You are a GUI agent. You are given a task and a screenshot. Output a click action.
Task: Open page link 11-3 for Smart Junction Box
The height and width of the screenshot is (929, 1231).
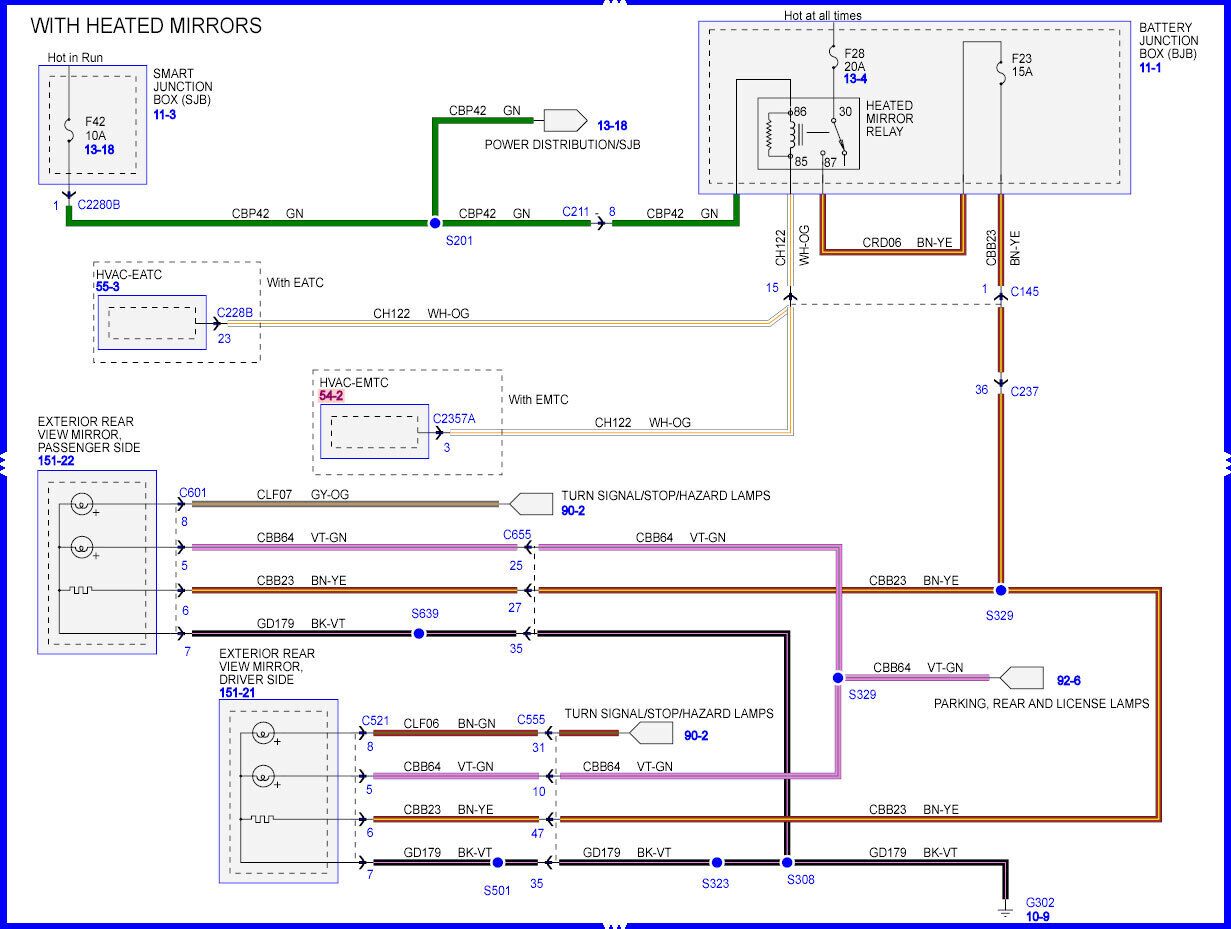[x=166, y=116]
